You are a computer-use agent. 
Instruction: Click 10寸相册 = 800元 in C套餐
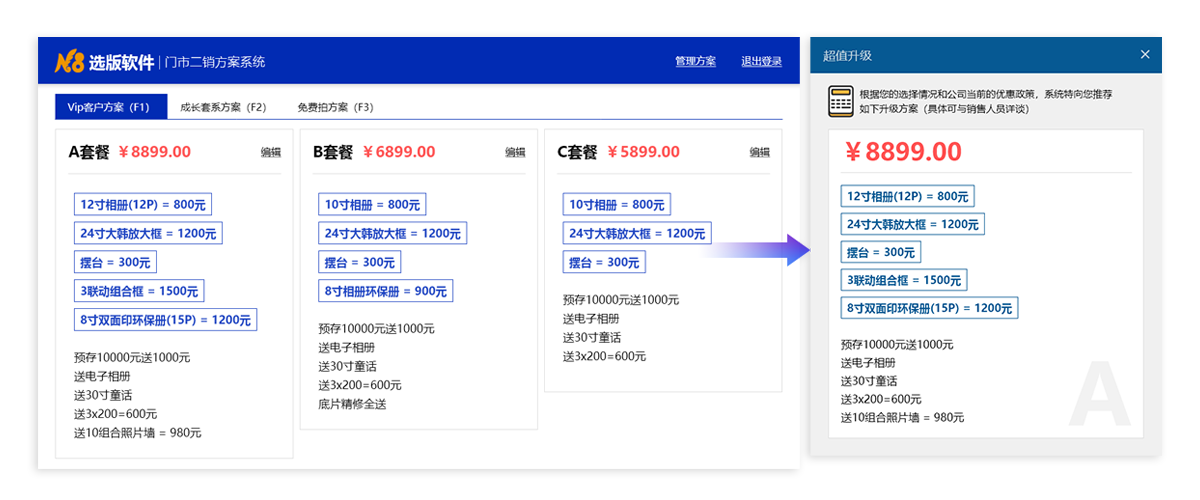point(616,204)
